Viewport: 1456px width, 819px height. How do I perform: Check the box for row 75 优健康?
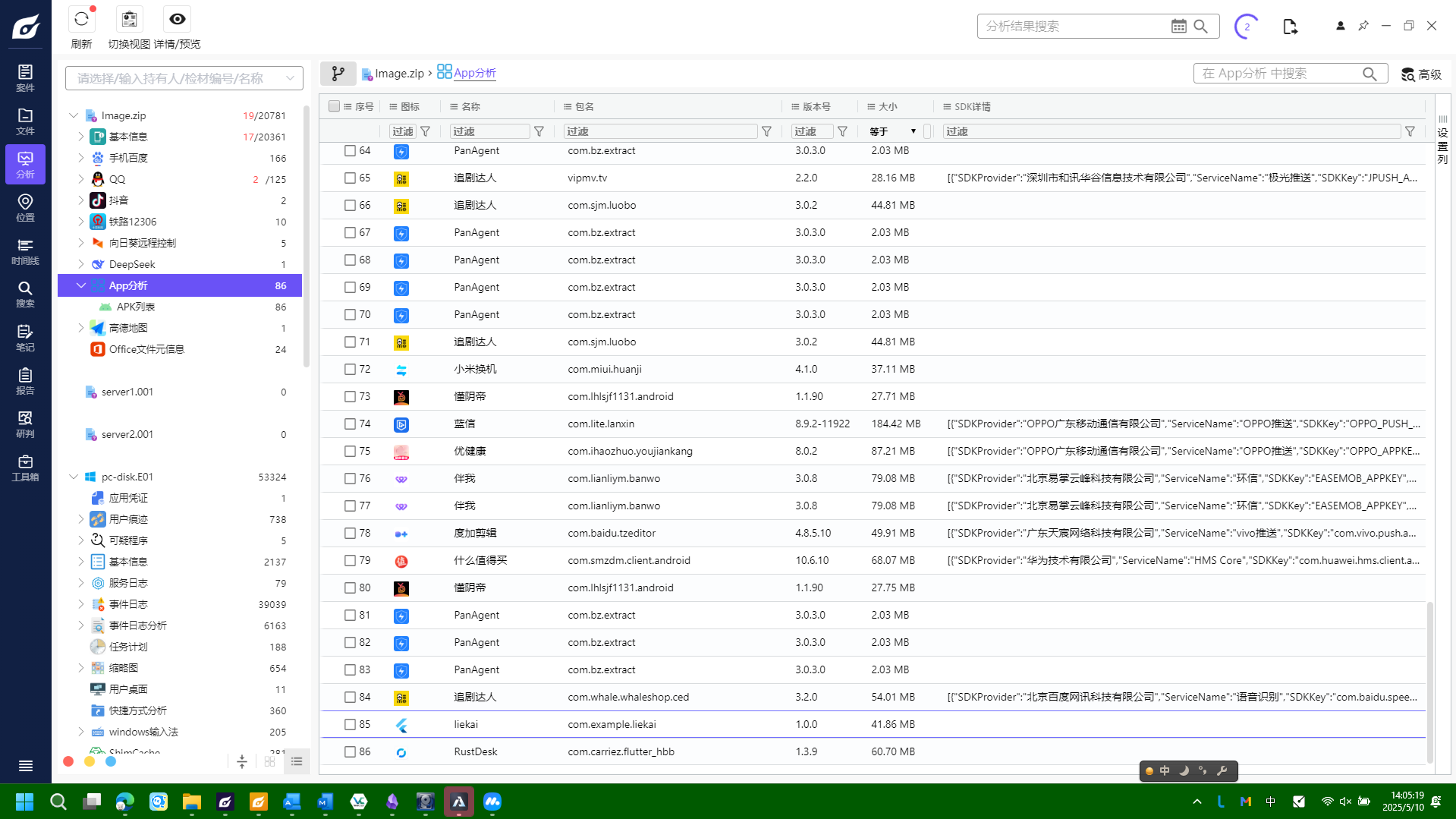(350, 451)
